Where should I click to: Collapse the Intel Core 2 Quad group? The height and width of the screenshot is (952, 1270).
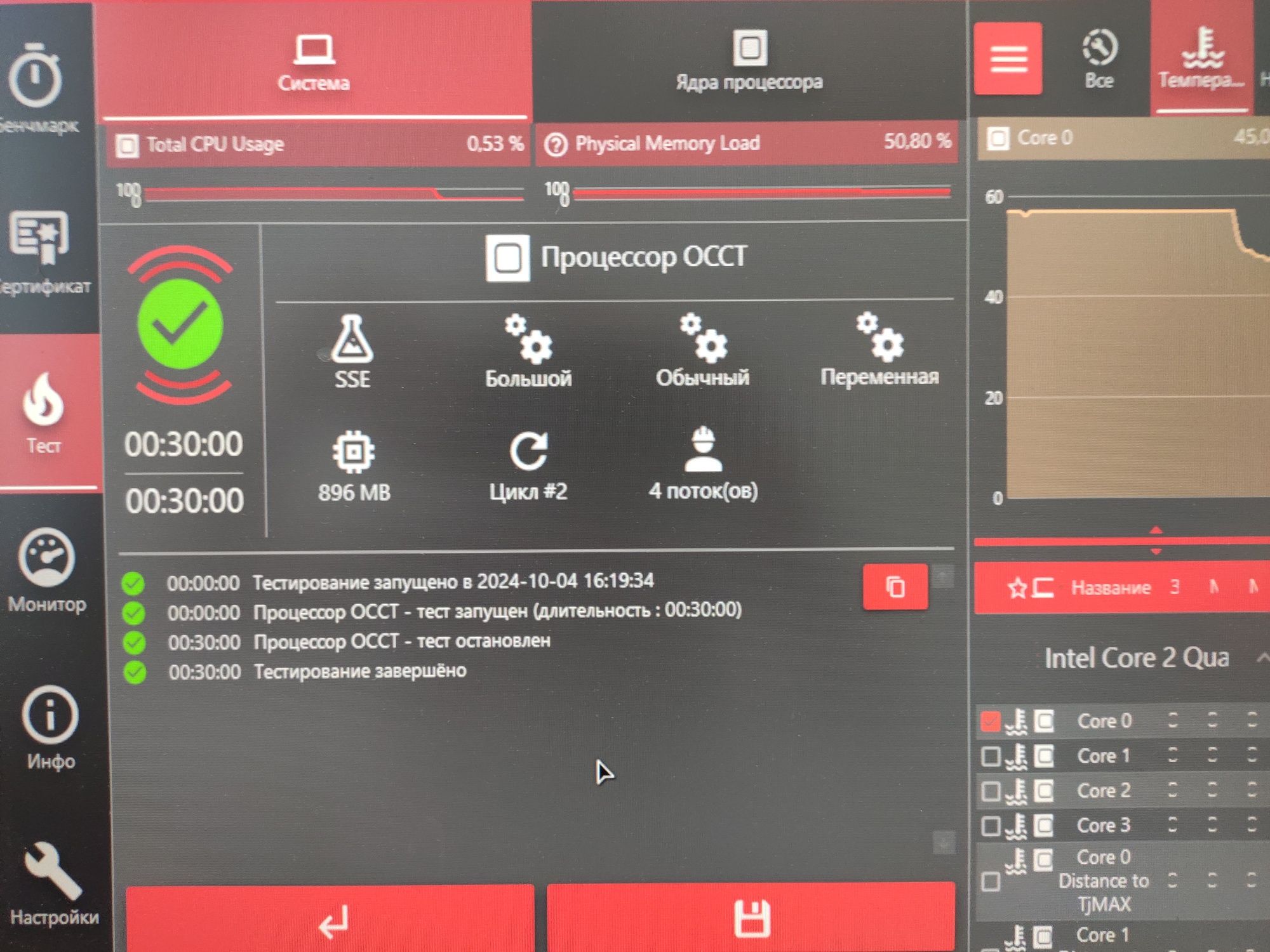(1262, 658)
